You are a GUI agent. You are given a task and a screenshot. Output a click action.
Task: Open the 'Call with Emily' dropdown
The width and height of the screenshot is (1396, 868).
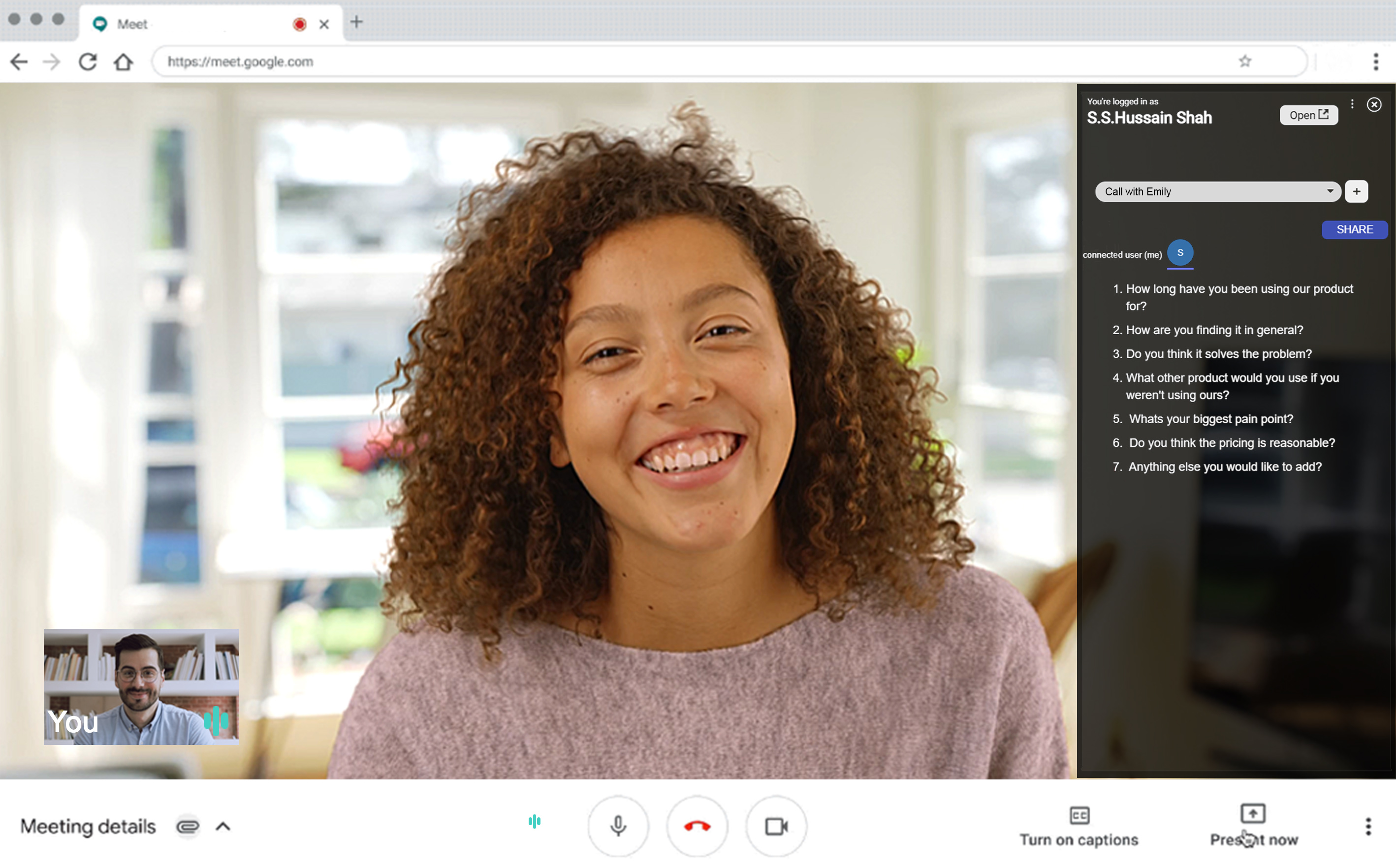click(1217, 192)
